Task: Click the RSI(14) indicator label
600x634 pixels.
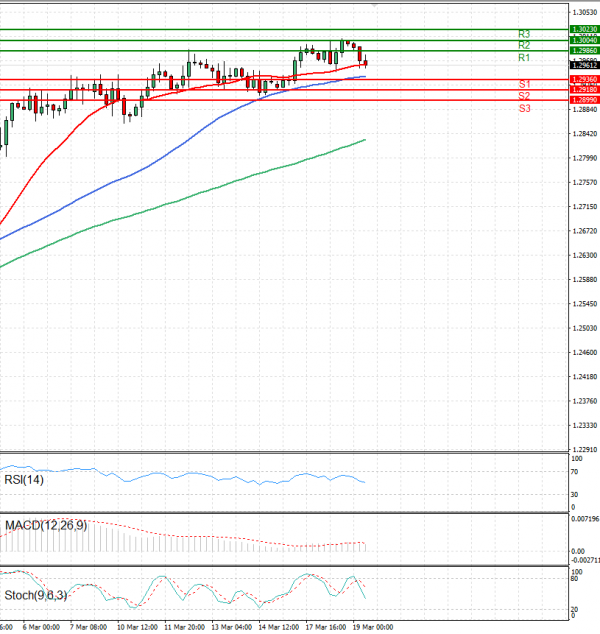Action: pos(24,480)
